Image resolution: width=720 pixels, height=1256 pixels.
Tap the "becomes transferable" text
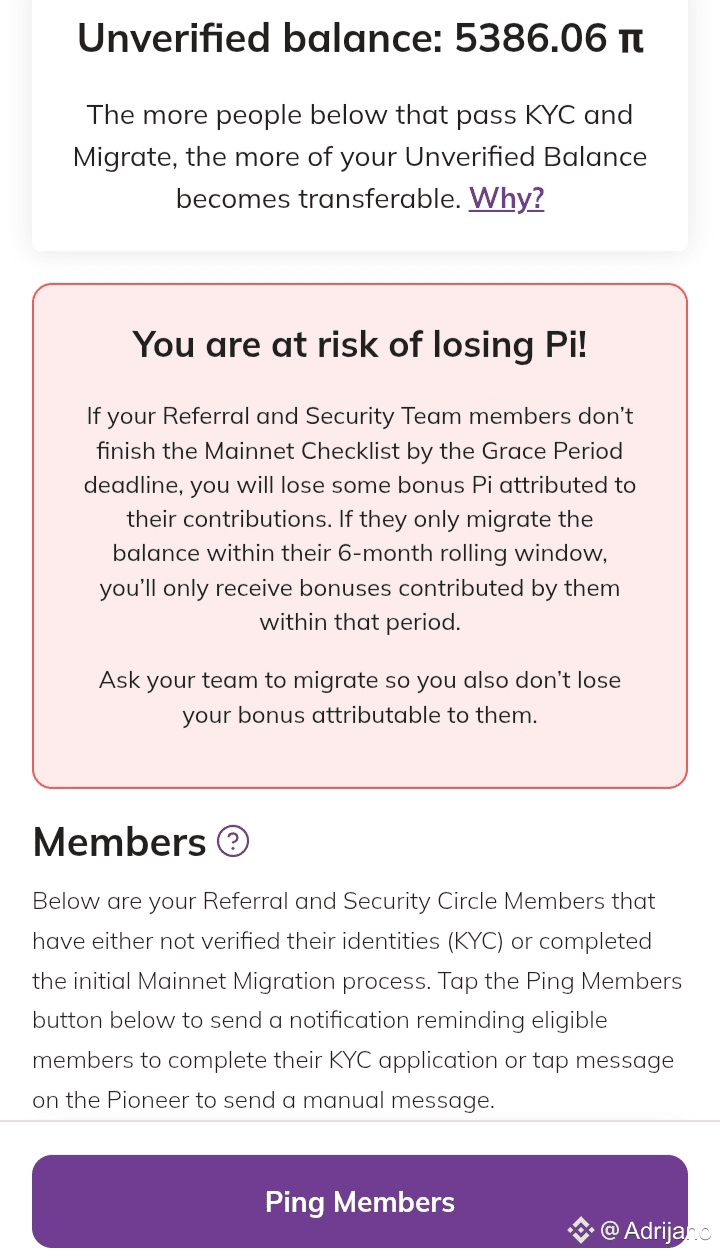click(x=318, y=198)
